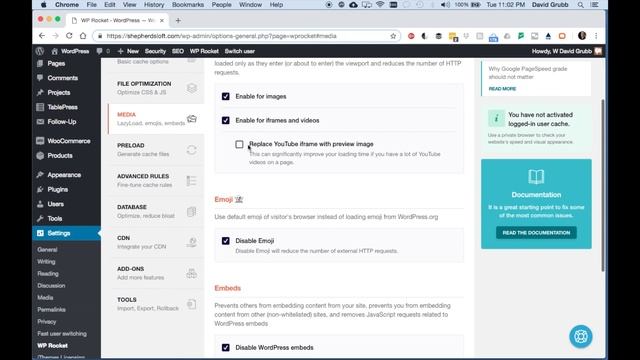The width and height of the screenshot is (640, 360).
Task: Open macOS Spotlight search
Action: pyautogui.click(x=580, y=5)
